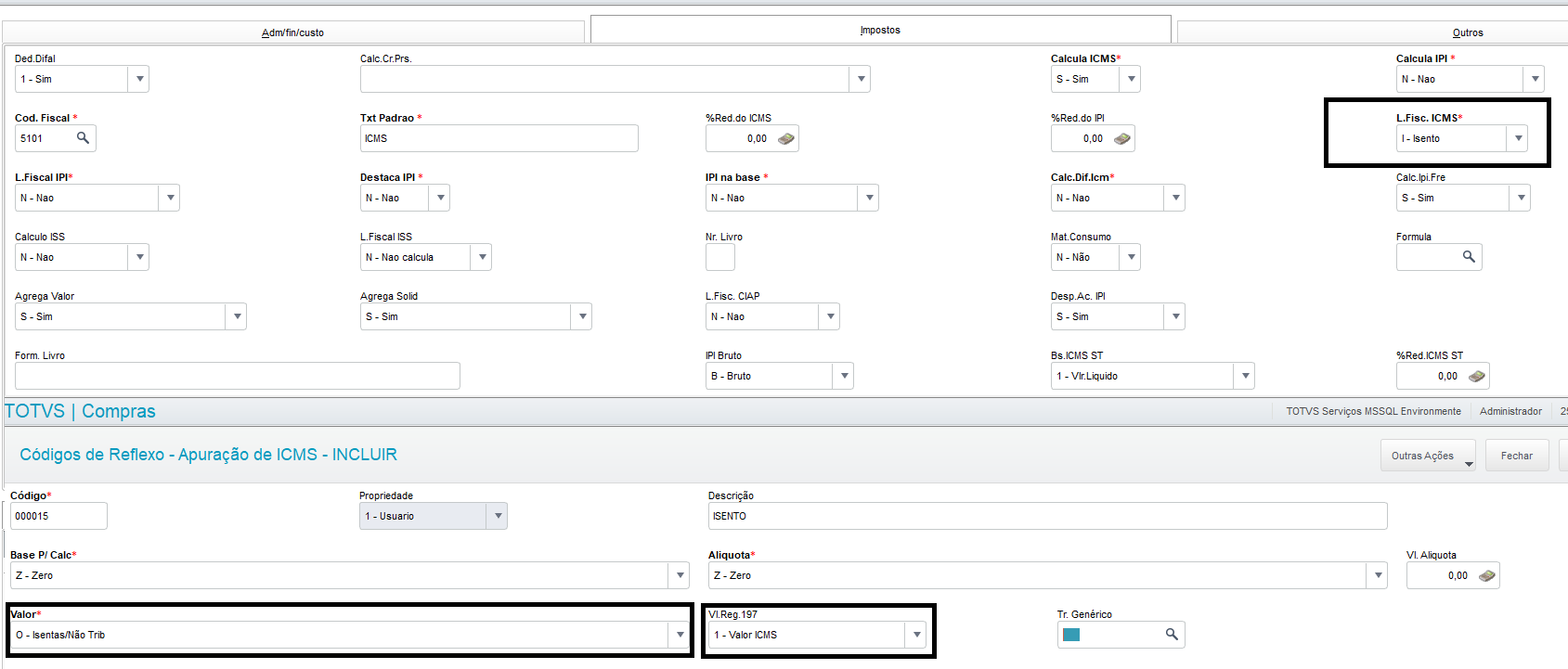Open the Agrega Valor dropdown
The width and height of the screenshot is (1568, 669).
pos(237,316)
